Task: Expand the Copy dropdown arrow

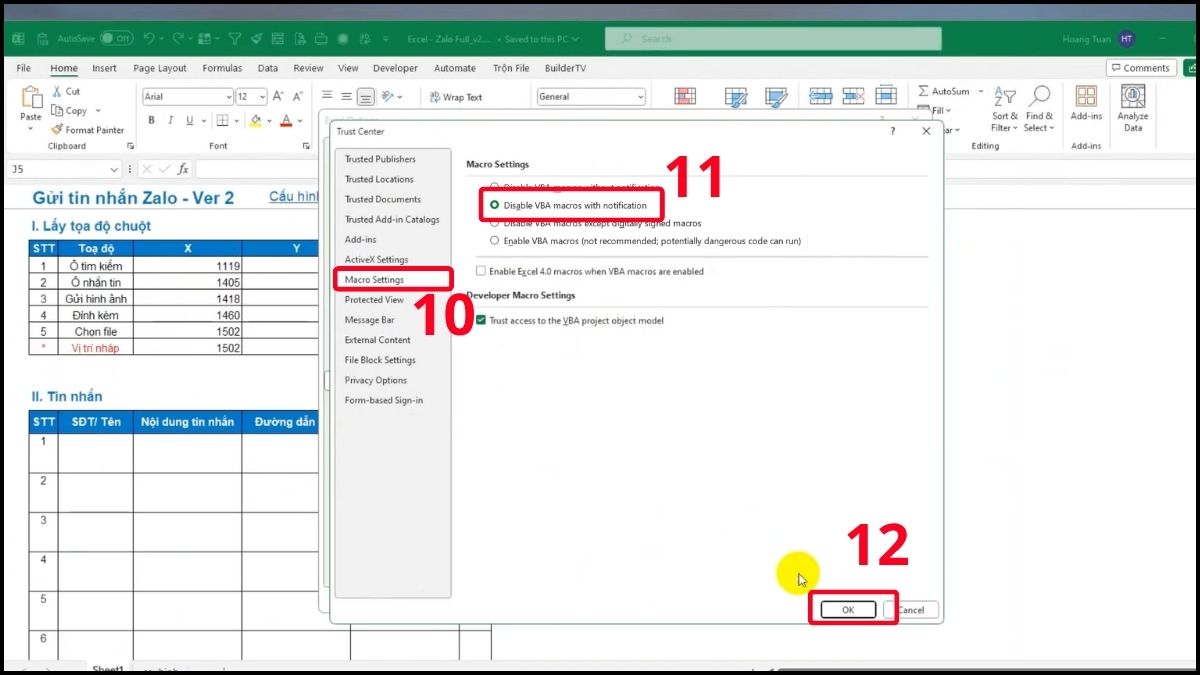Action: coord(98,111)
